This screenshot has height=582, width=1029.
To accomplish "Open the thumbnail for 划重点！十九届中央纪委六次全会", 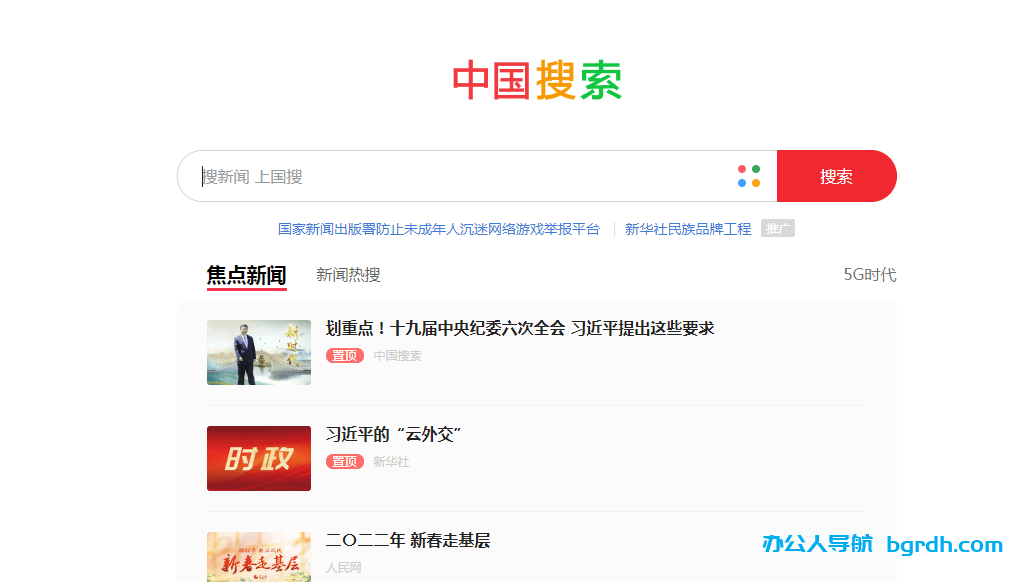I will tap(259, 352).
